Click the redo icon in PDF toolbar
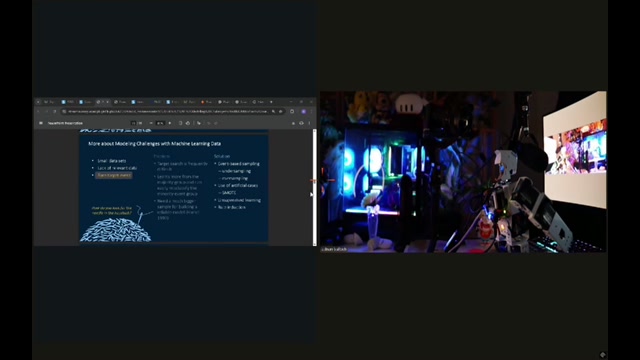 [x=216, y=123]
